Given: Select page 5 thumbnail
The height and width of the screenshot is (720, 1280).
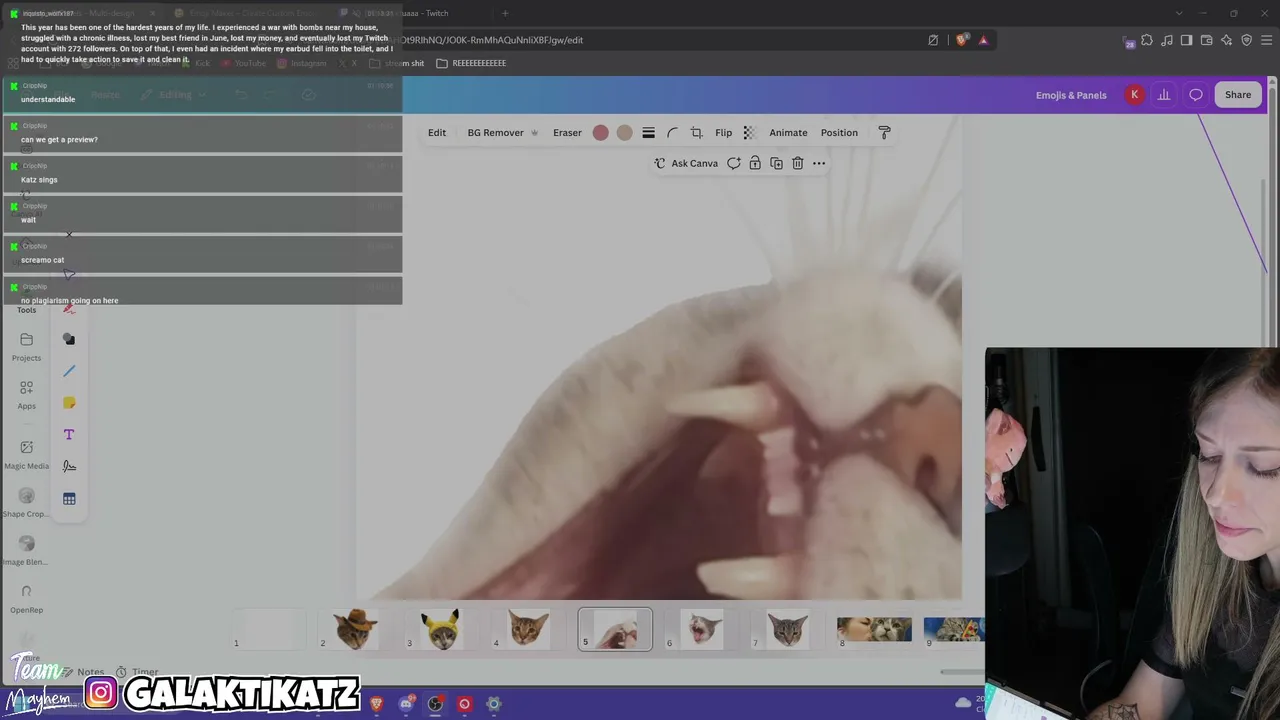Looking at the screenshot, I should 615,629.
